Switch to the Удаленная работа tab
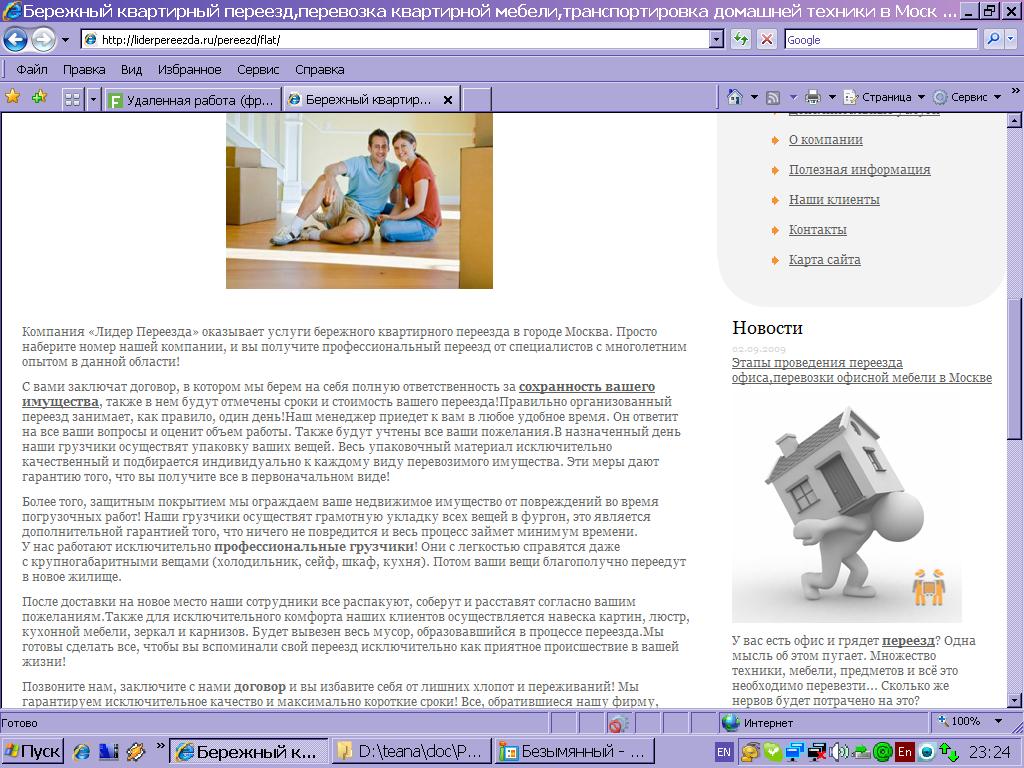Screen dimensions: 1024x768 pos(190,99)
